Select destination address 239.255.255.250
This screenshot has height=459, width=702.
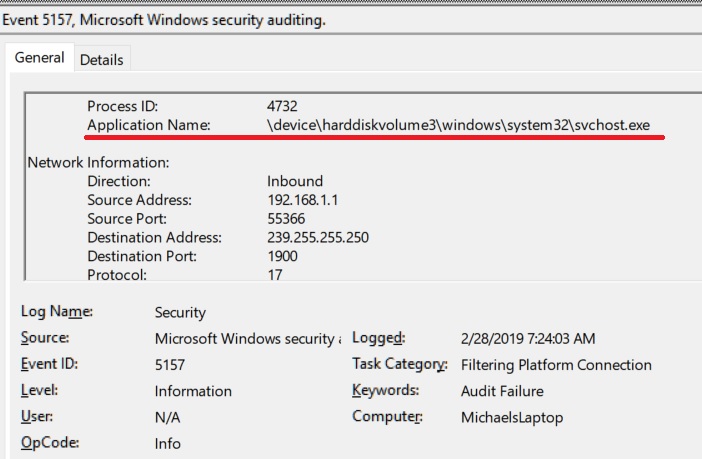318,238
